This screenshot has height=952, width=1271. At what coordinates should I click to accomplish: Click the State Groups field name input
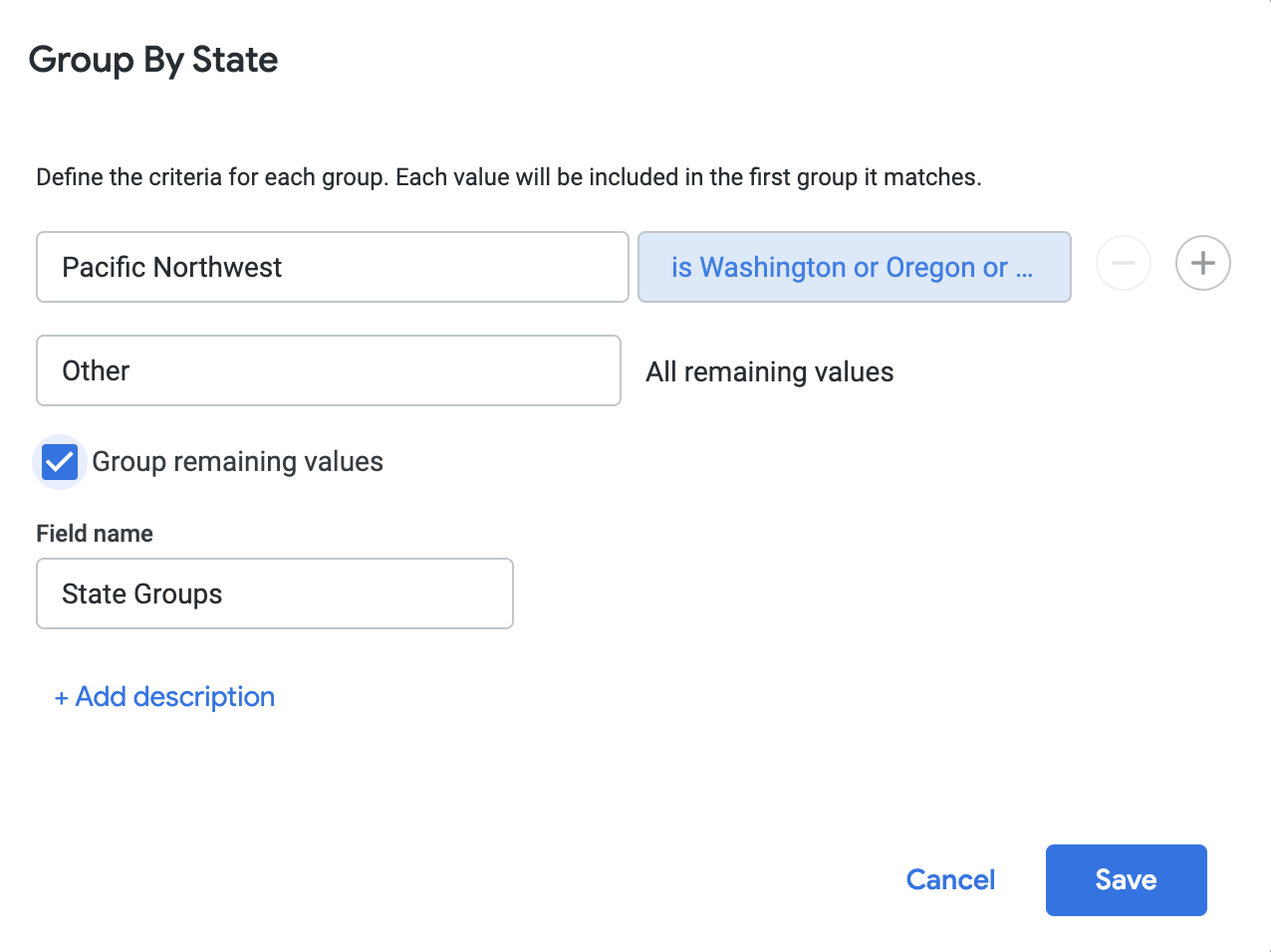274,594
